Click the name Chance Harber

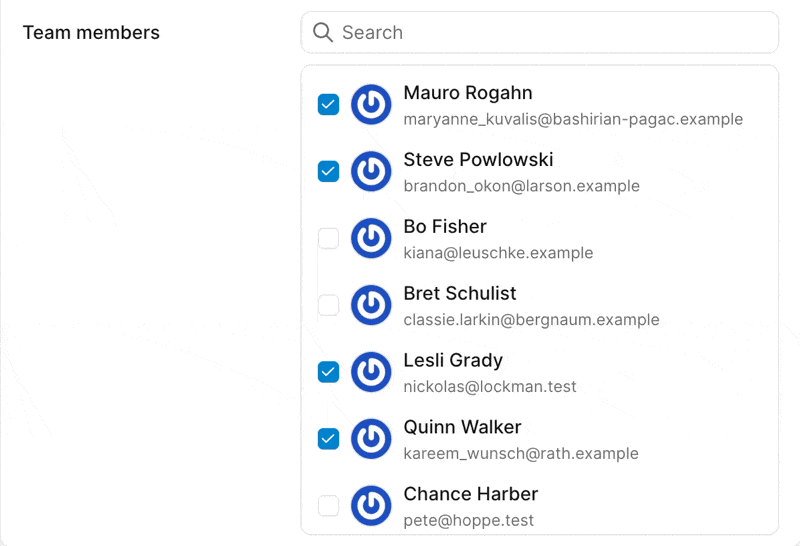[470, 494]
